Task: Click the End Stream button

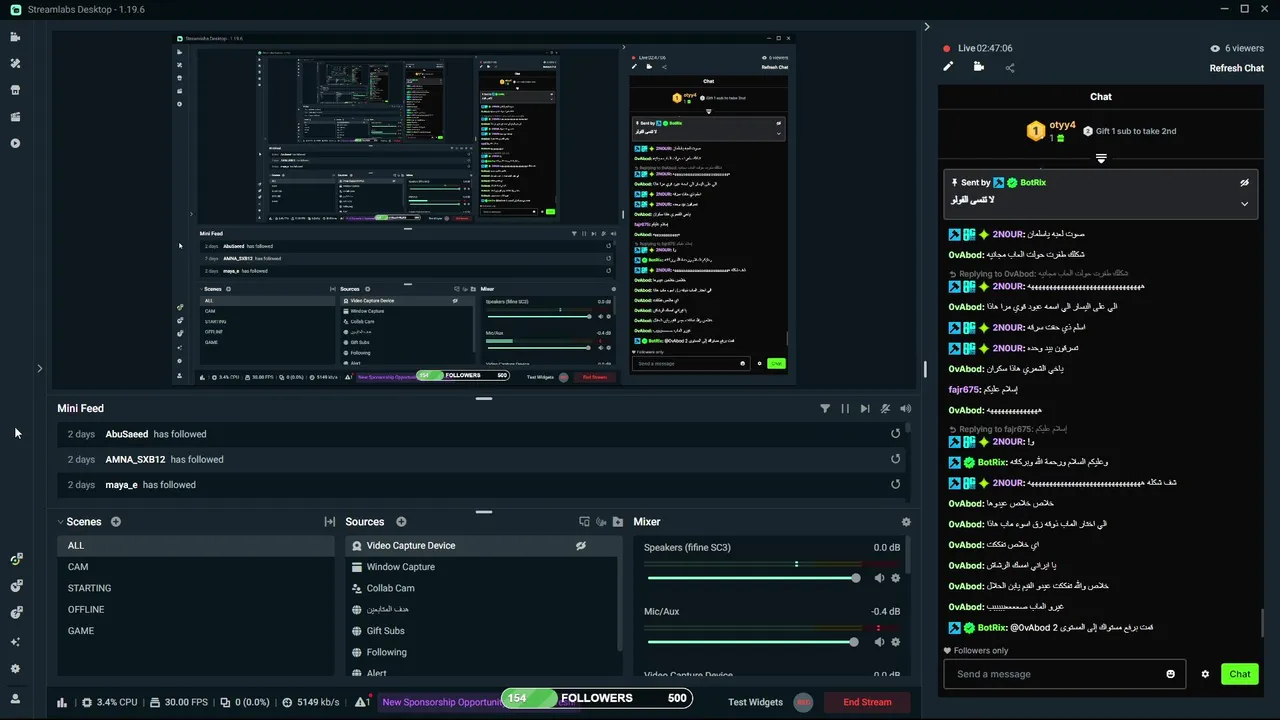Action: click(867, 702)
